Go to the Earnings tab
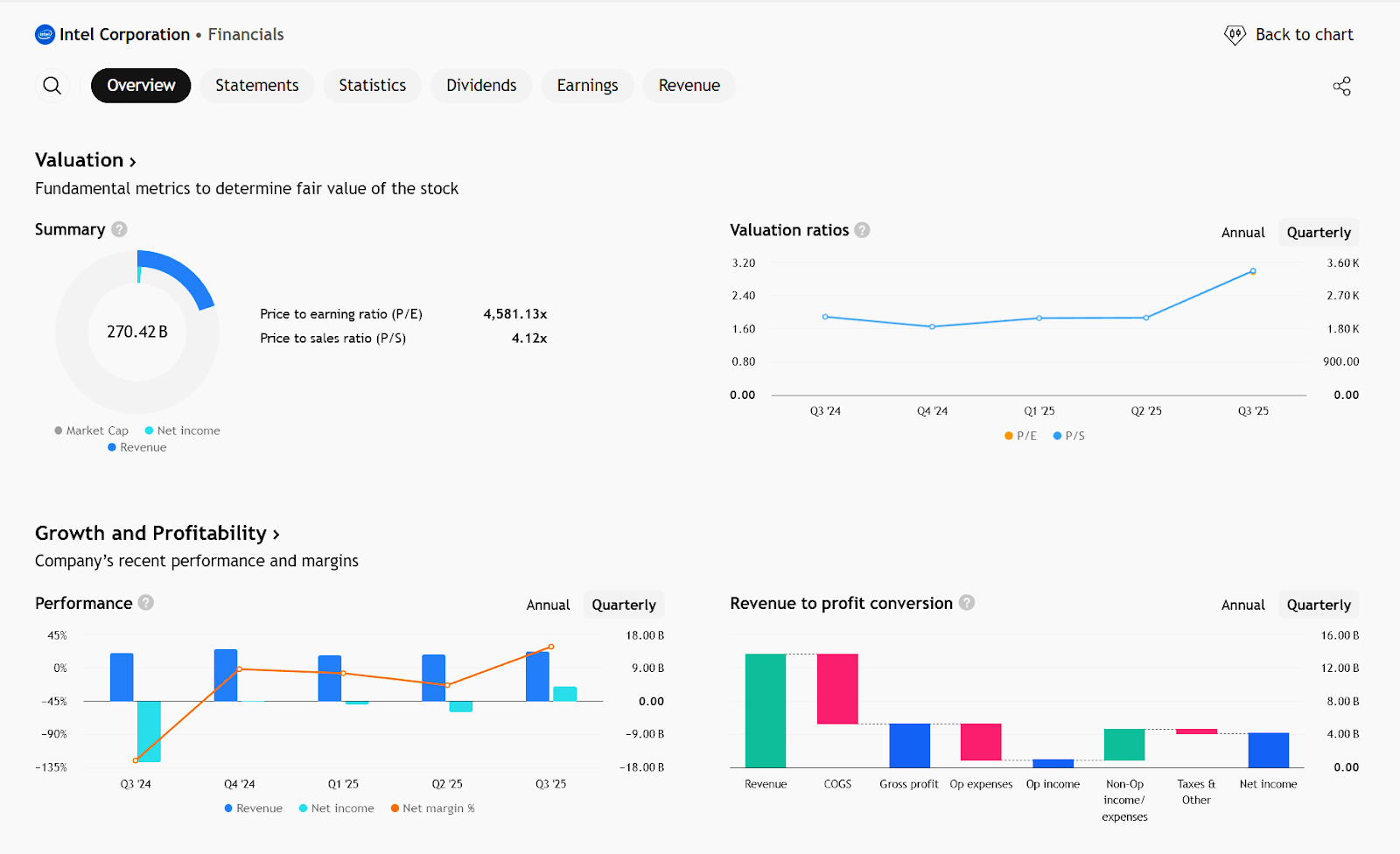Image resolution: width=1400 pixels, height=854 pixels. [x=587, y=86]
